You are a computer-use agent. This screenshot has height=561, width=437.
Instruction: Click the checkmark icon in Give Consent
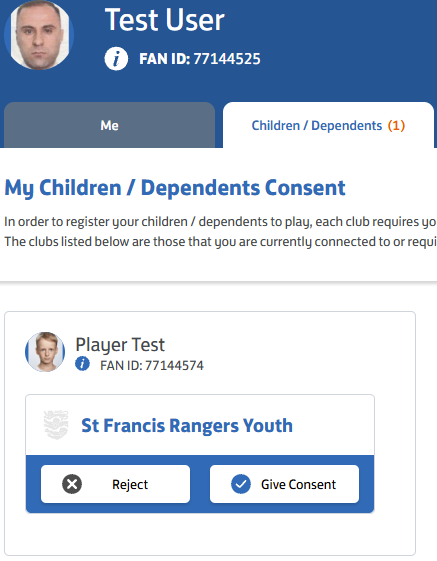point(241,484)
